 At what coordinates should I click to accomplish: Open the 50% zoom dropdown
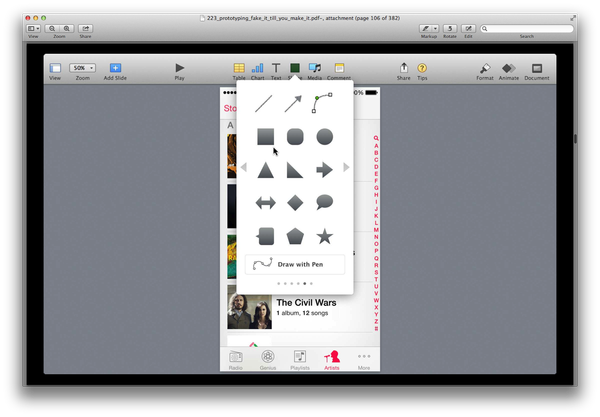pos(83,68)
